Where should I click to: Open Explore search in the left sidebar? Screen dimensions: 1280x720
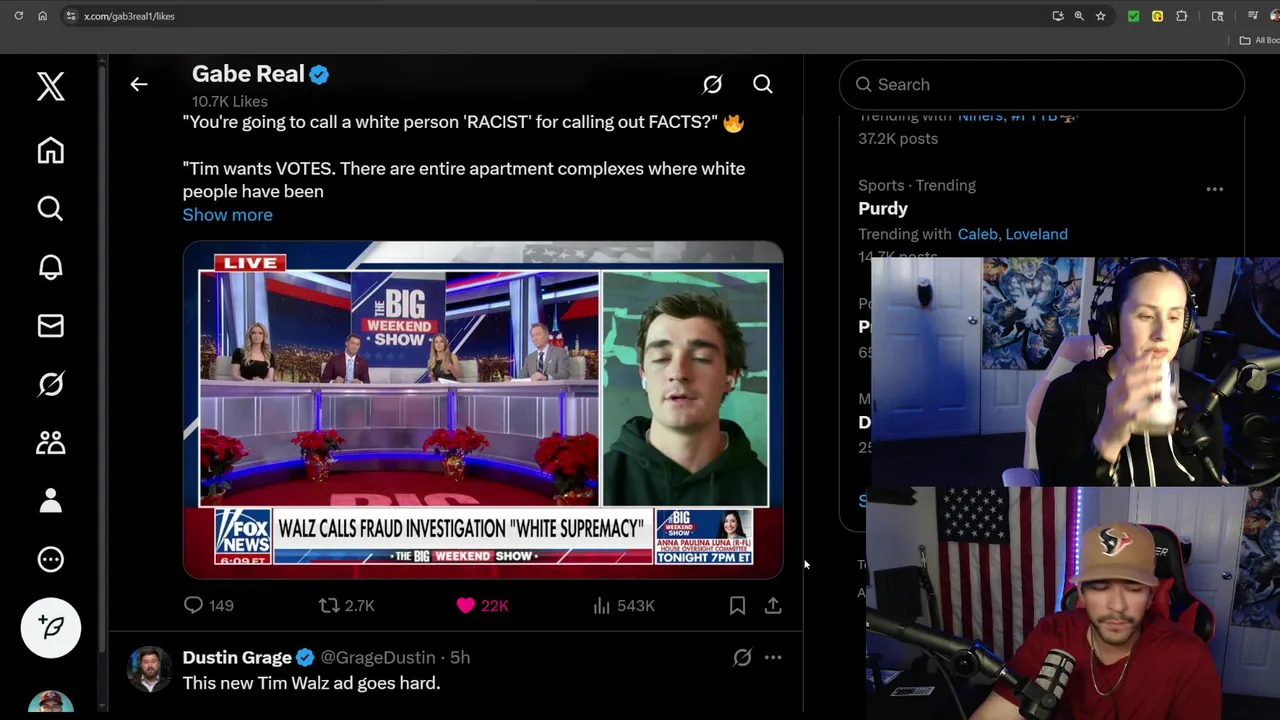pos(51,208)
